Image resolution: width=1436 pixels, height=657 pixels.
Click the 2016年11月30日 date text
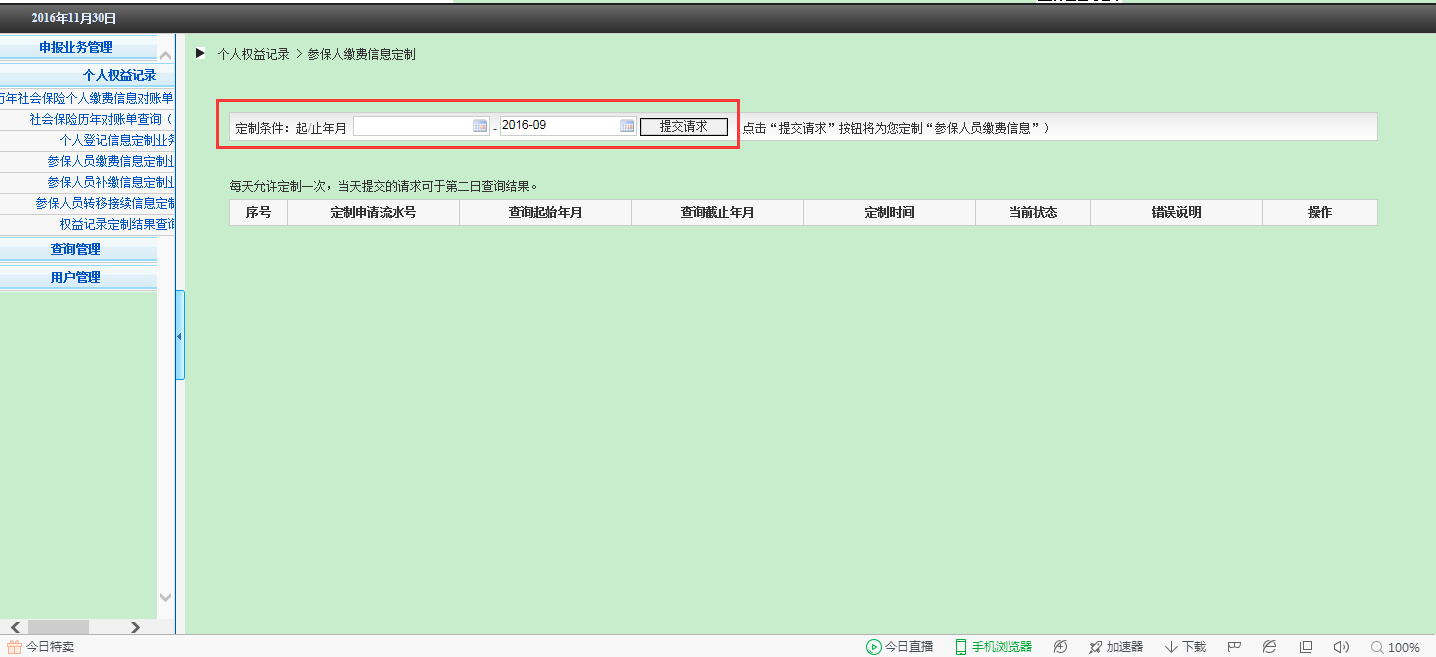point(74,18)
